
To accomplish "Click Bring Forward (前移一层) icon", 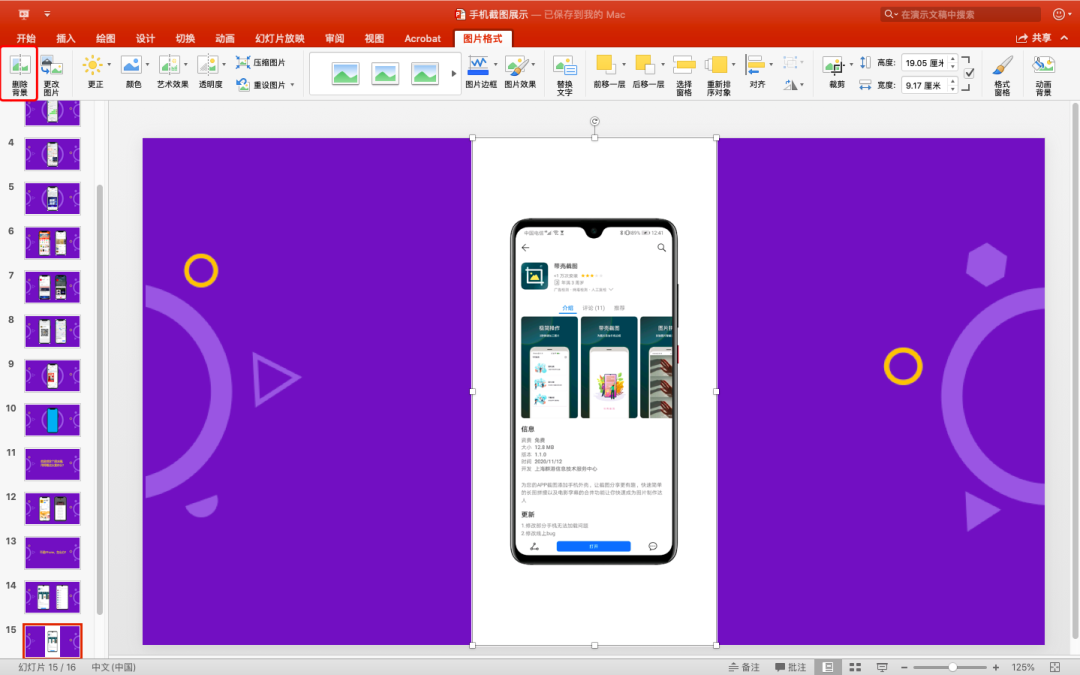I will [x=605, y=64].
